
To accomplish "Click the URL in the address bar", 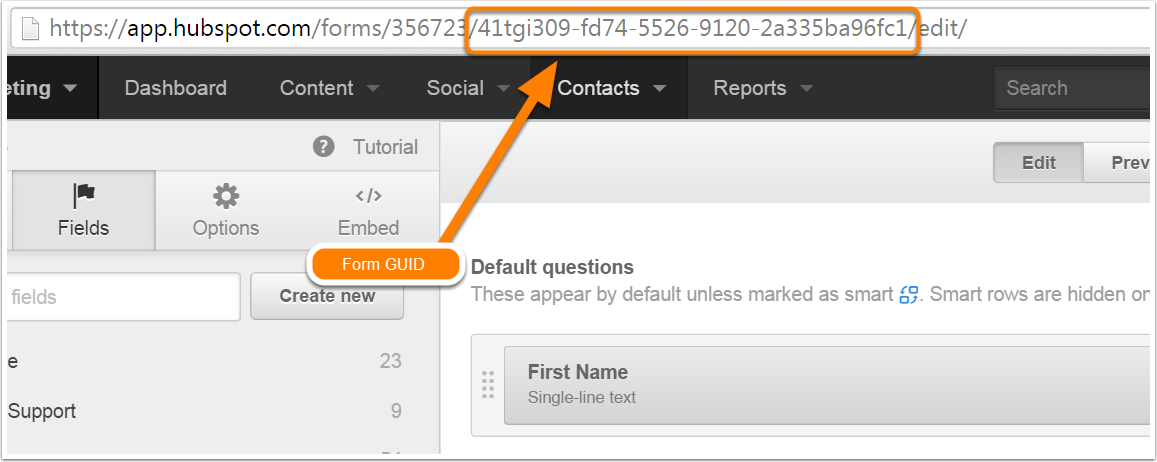I will (x=508, y=29).
